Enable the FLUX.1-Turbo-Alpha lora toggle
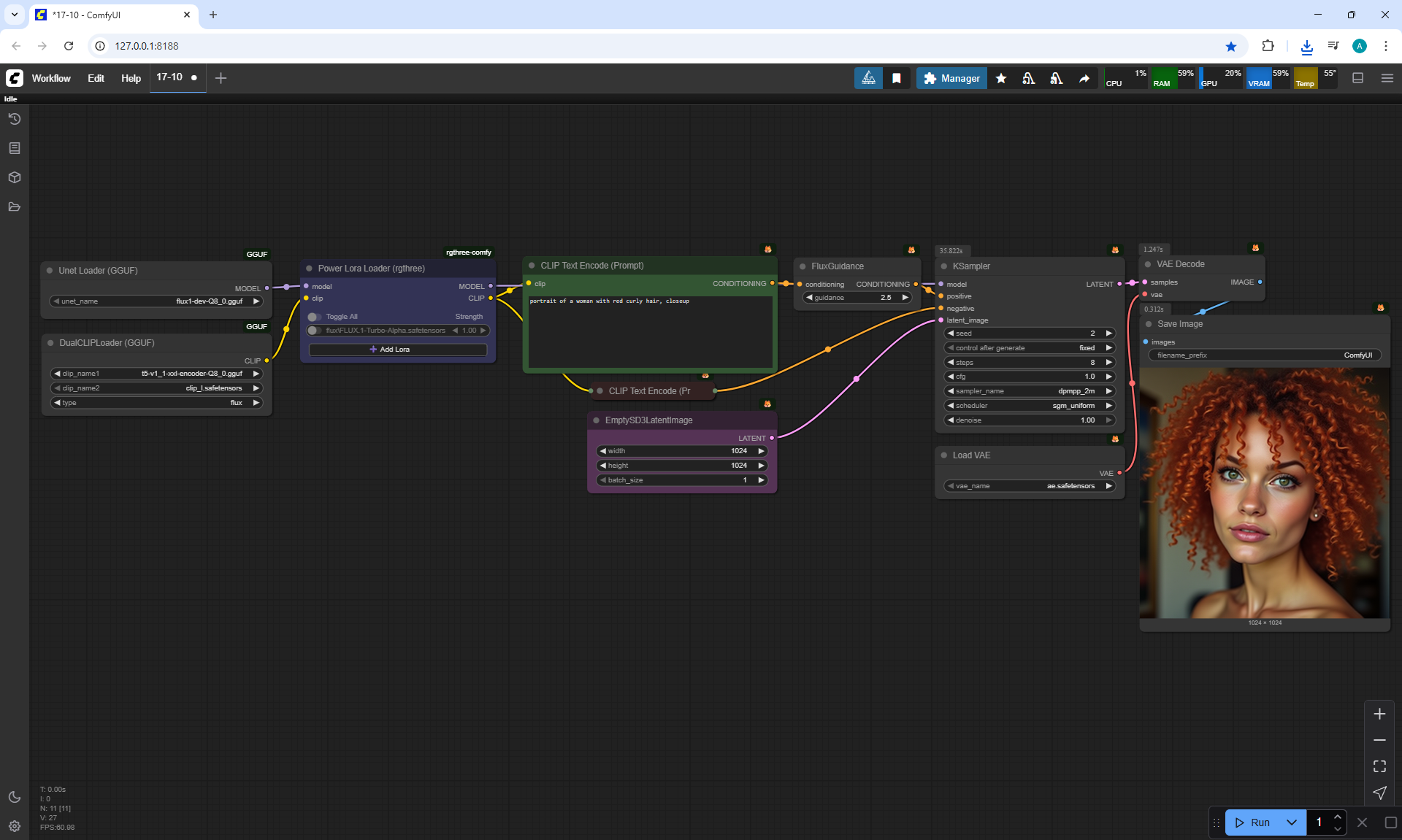The image size is (1402, 840). [314, 331]
